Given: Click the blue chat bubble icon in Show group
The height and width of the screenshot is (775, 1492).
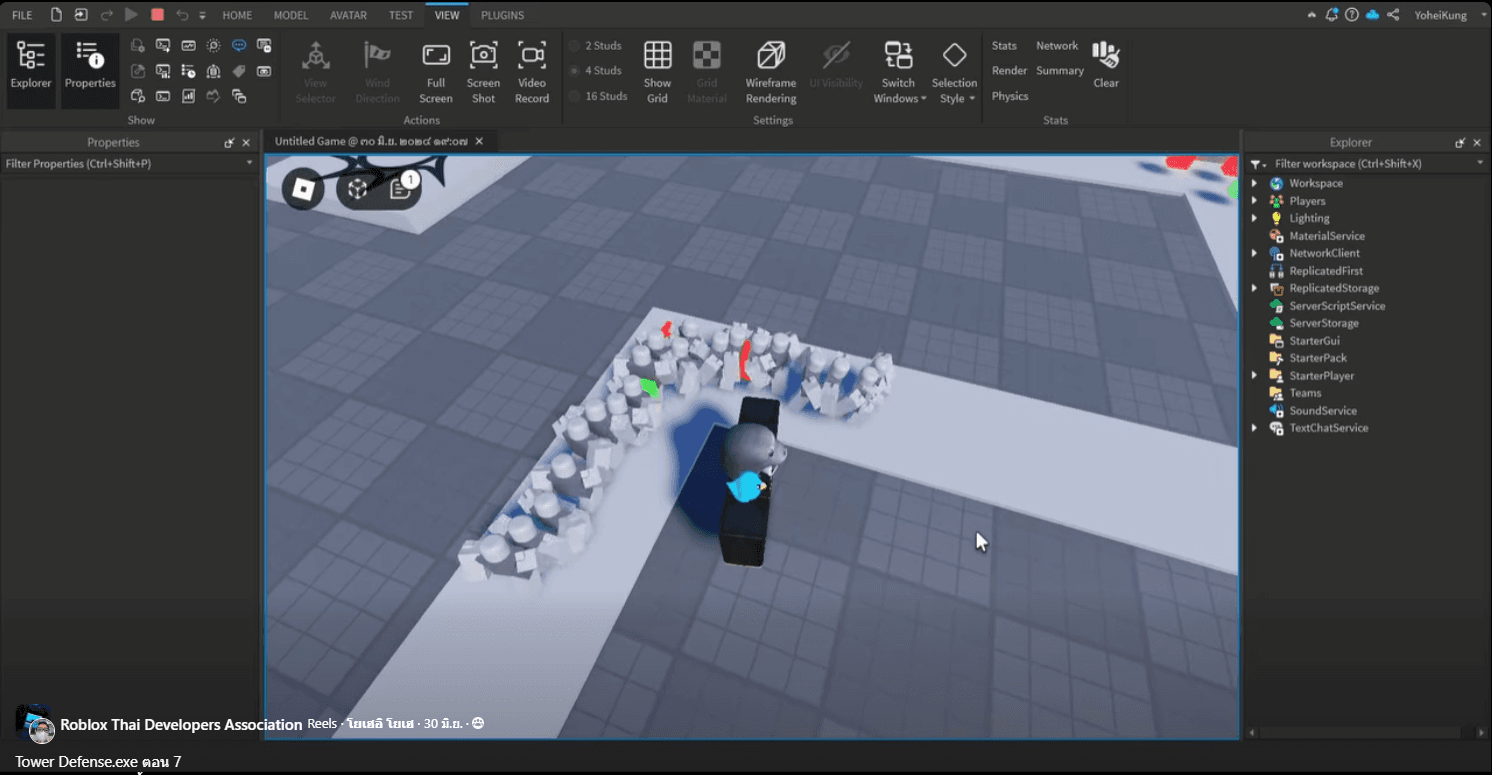Looking at the screenshot, I should click(239, 46).
